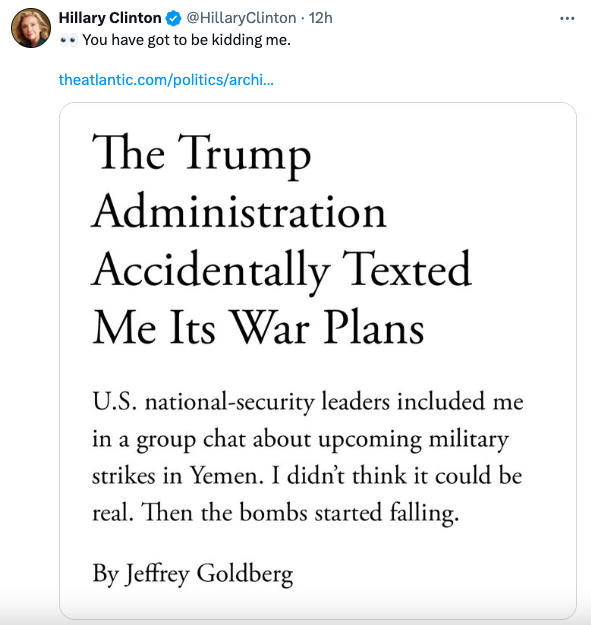
Task: Click "U.S. national-security leaders included me" line
Action: pyautogui.click(x=308, y=401)
